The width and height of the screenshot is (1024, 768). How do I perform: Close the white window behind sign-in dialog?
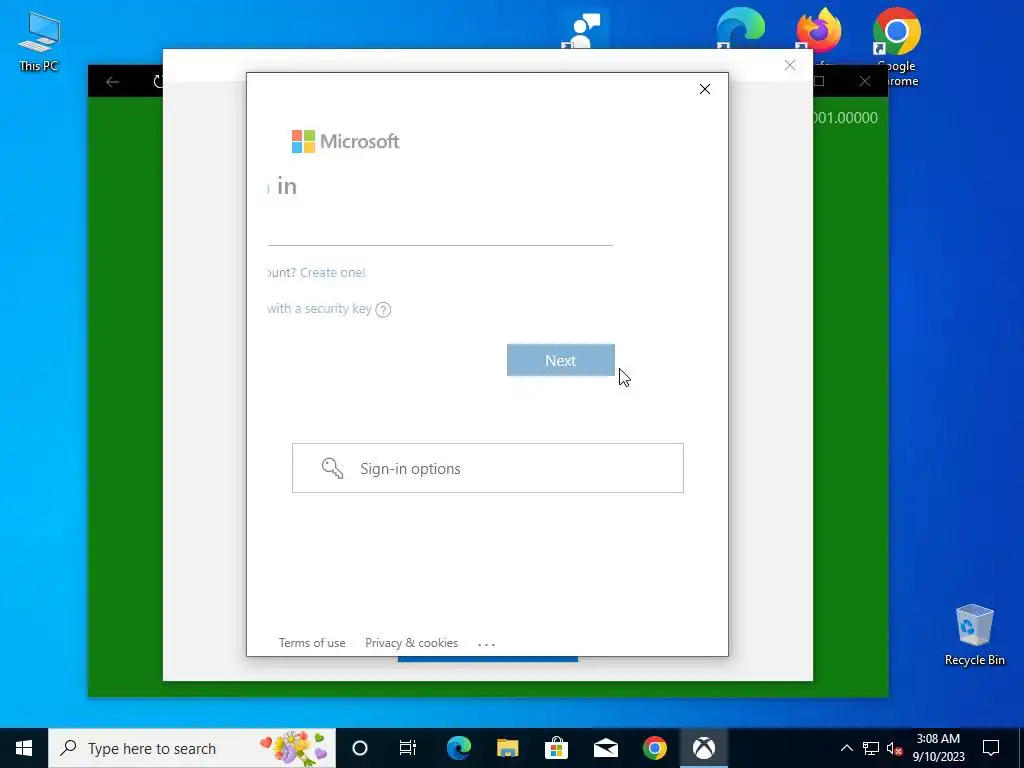[790, 65]
